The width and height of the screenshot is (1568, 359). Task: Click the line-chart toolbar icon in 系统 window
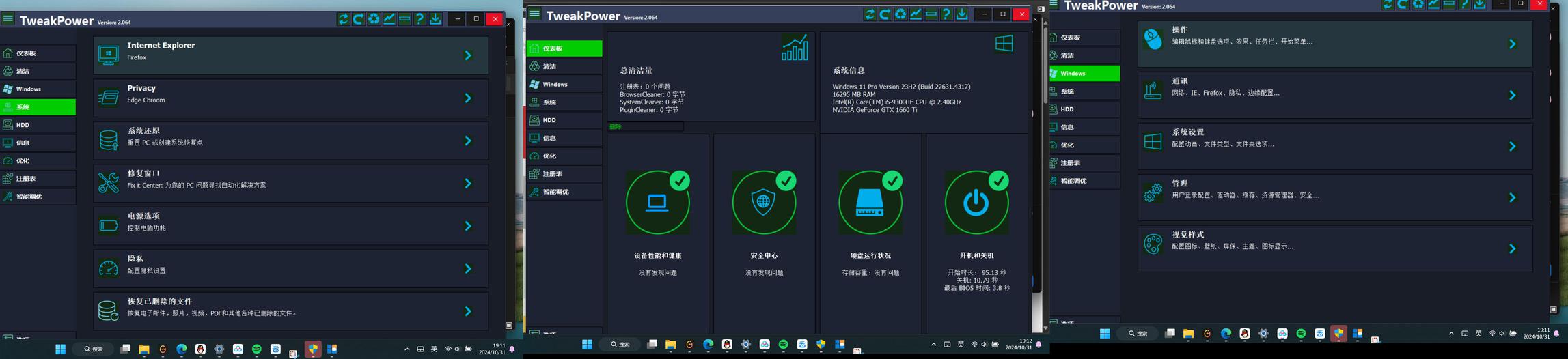pos(389,19)
